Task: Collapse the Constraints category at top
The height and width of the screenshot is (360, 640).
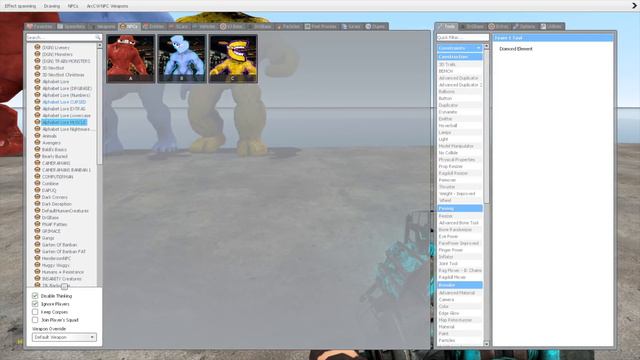Action: 460,48
